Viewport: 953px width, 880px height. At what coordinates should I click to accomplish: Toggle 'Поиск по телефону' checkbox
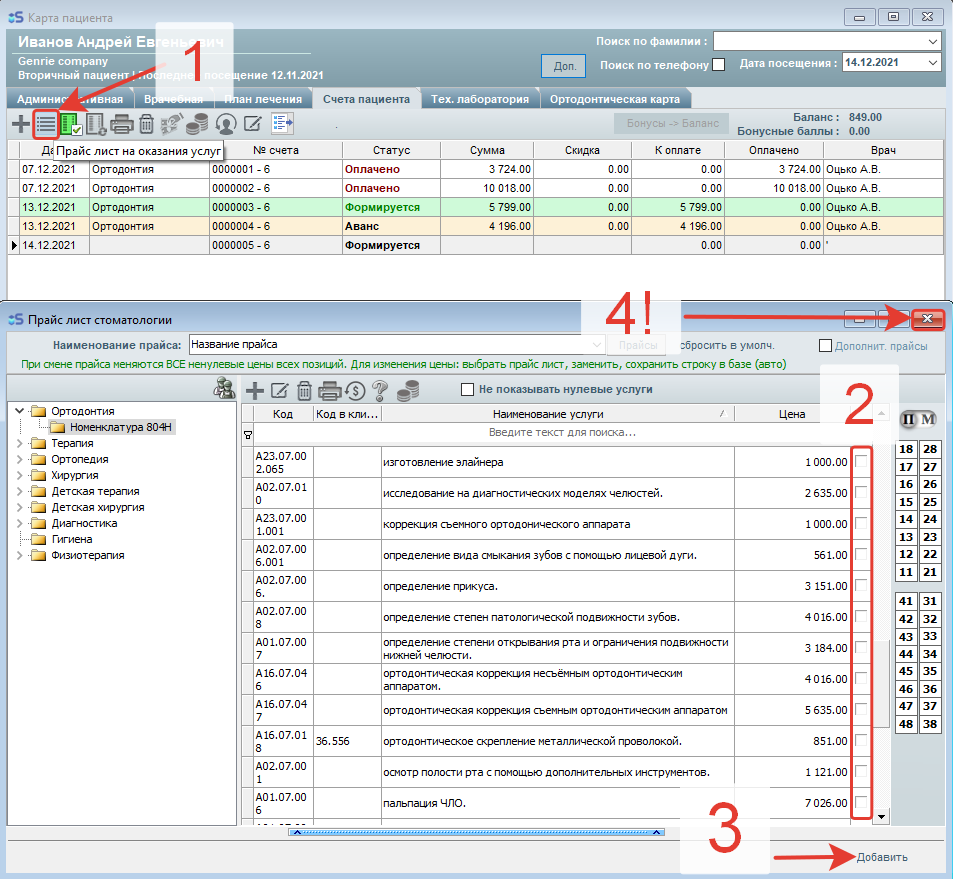click(x=718, y=65)
